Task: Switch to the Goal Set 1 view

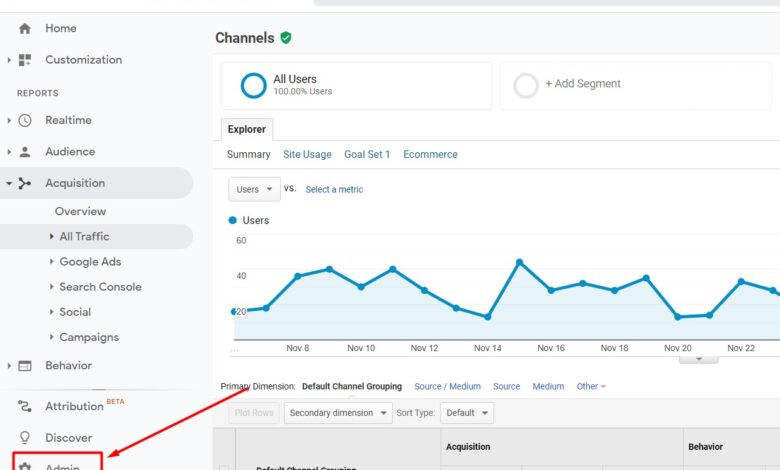Action: (x=367, y=155)
